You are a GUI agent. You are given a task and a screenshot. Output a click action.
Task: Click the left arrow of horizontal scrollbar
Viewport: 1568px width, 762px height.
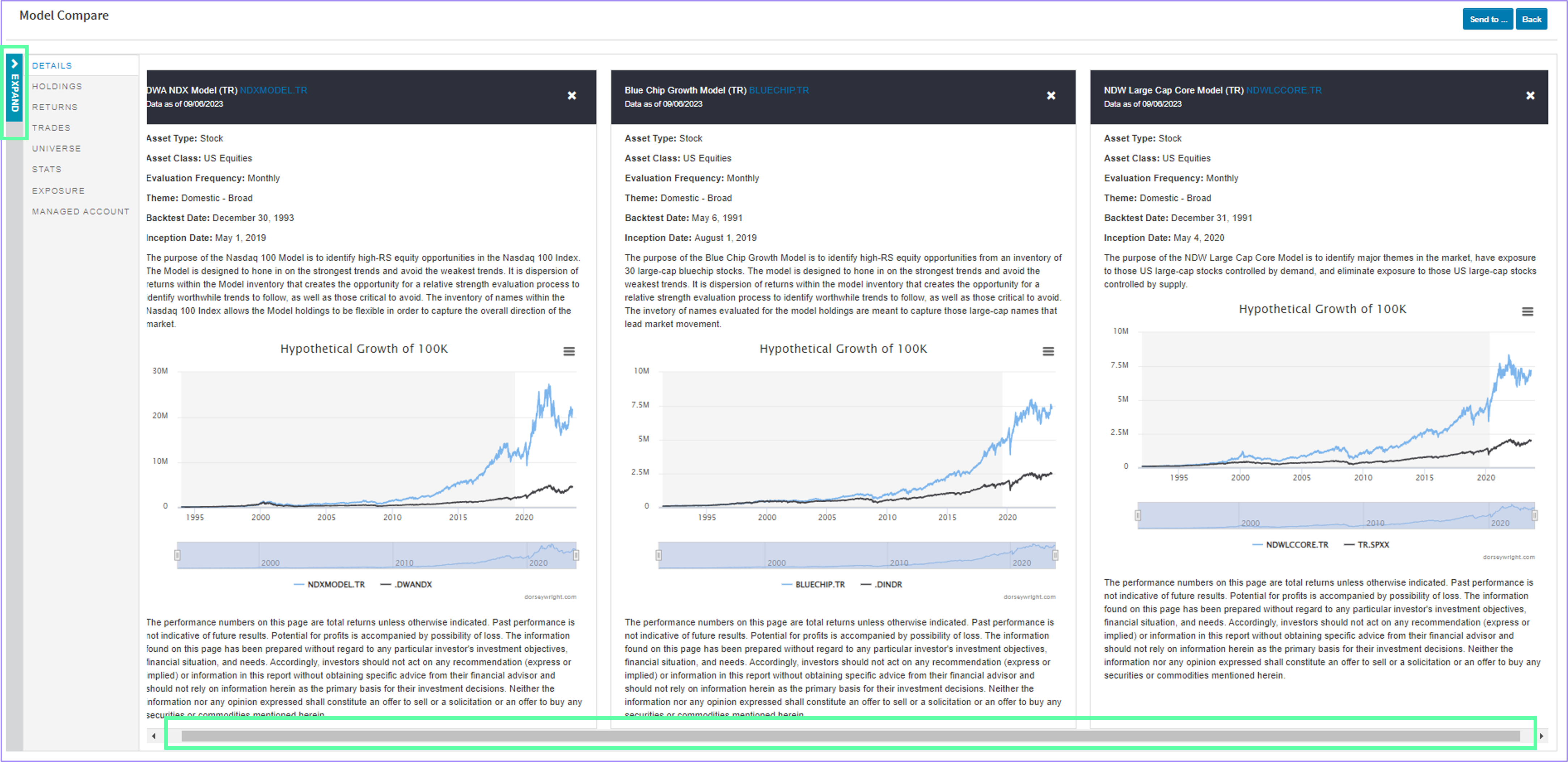153,736
